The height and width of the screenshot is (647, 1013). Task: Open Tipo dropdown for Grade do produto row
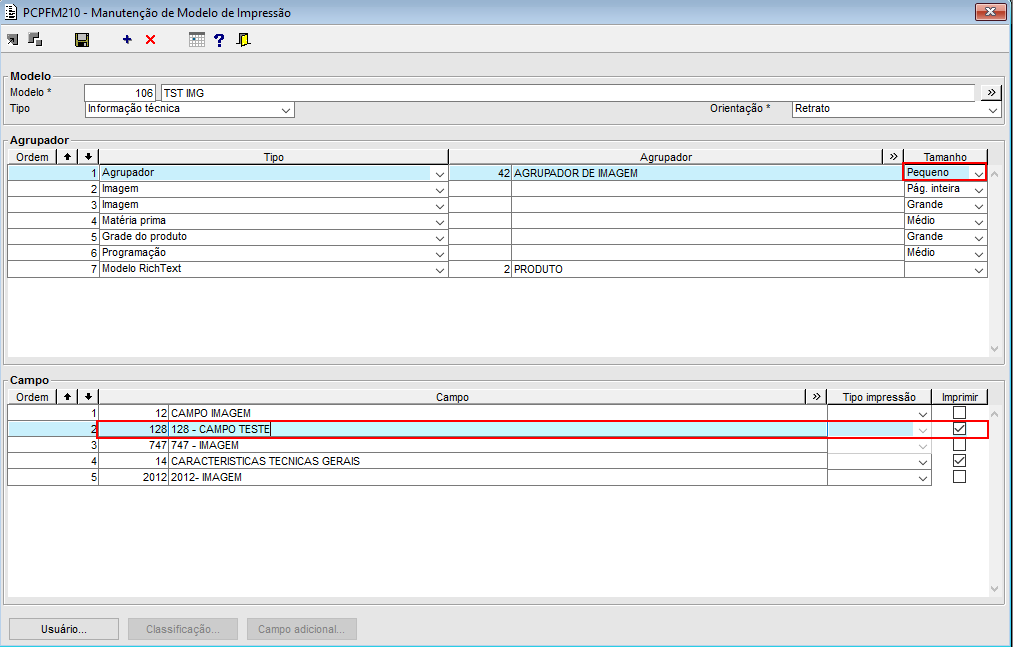point(439,238)
